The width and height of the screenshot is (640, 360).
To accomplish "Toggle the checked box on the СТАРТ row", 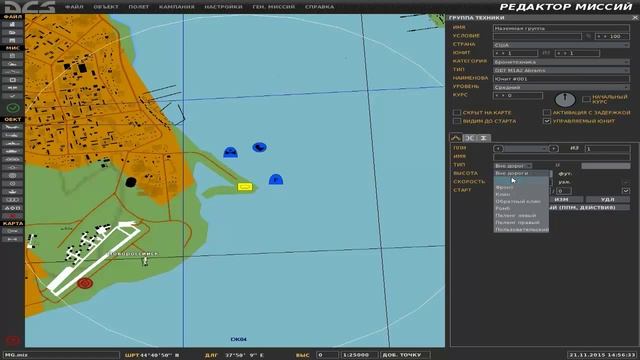I will pyautogui.click(x=625, y=191).
